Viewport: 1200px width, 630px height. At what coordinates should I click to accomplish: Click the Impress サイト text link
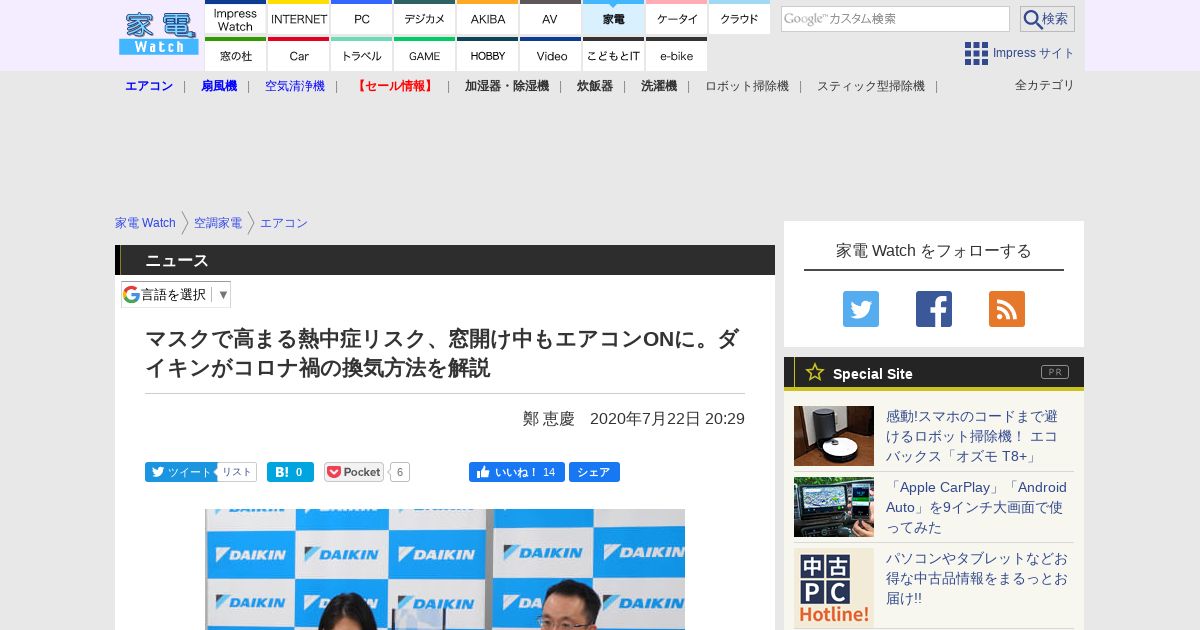point(1034,53)
